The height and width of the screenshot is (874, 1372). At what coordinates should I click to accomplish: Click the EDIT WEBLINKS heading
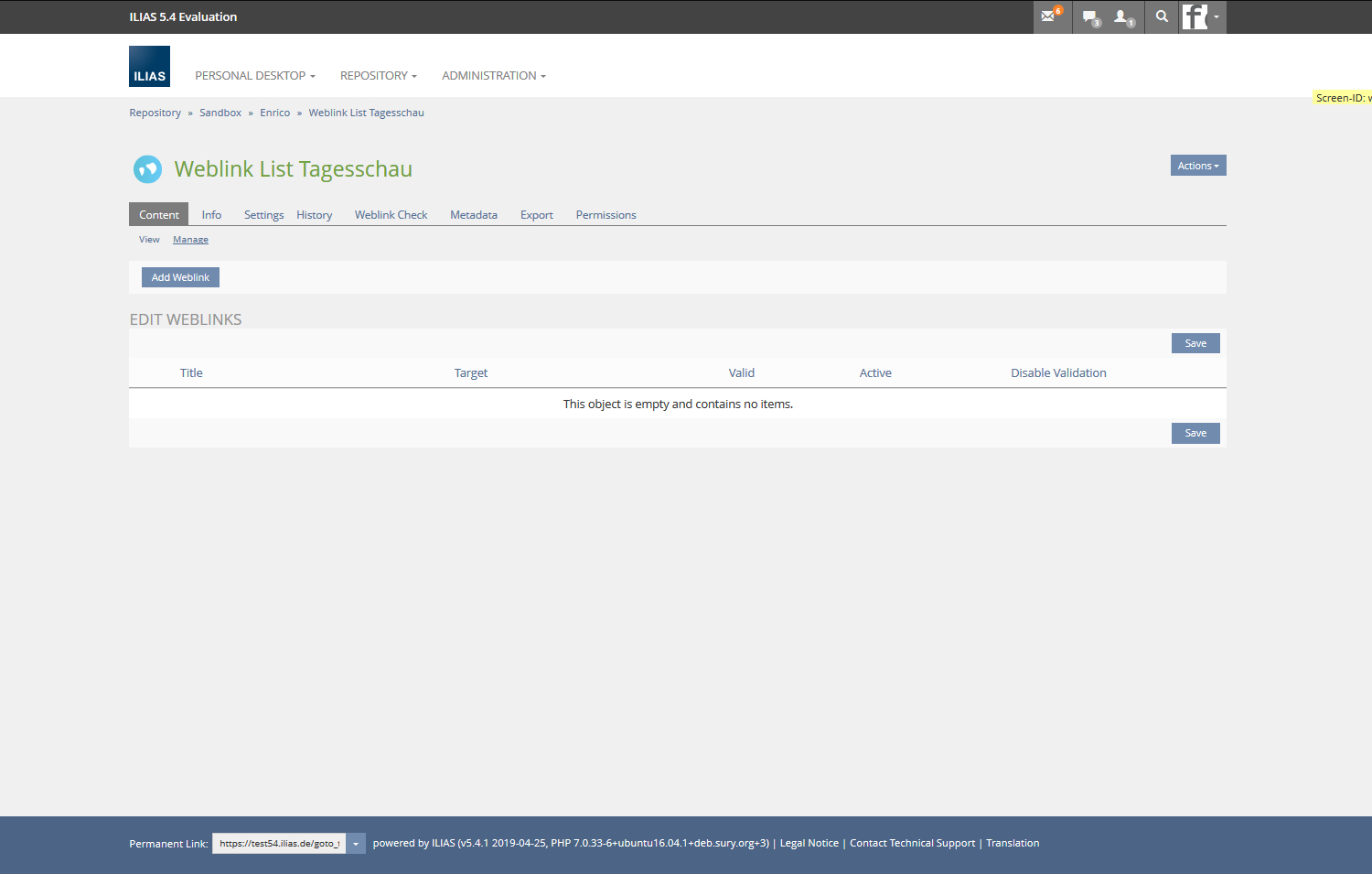point(186,319)
